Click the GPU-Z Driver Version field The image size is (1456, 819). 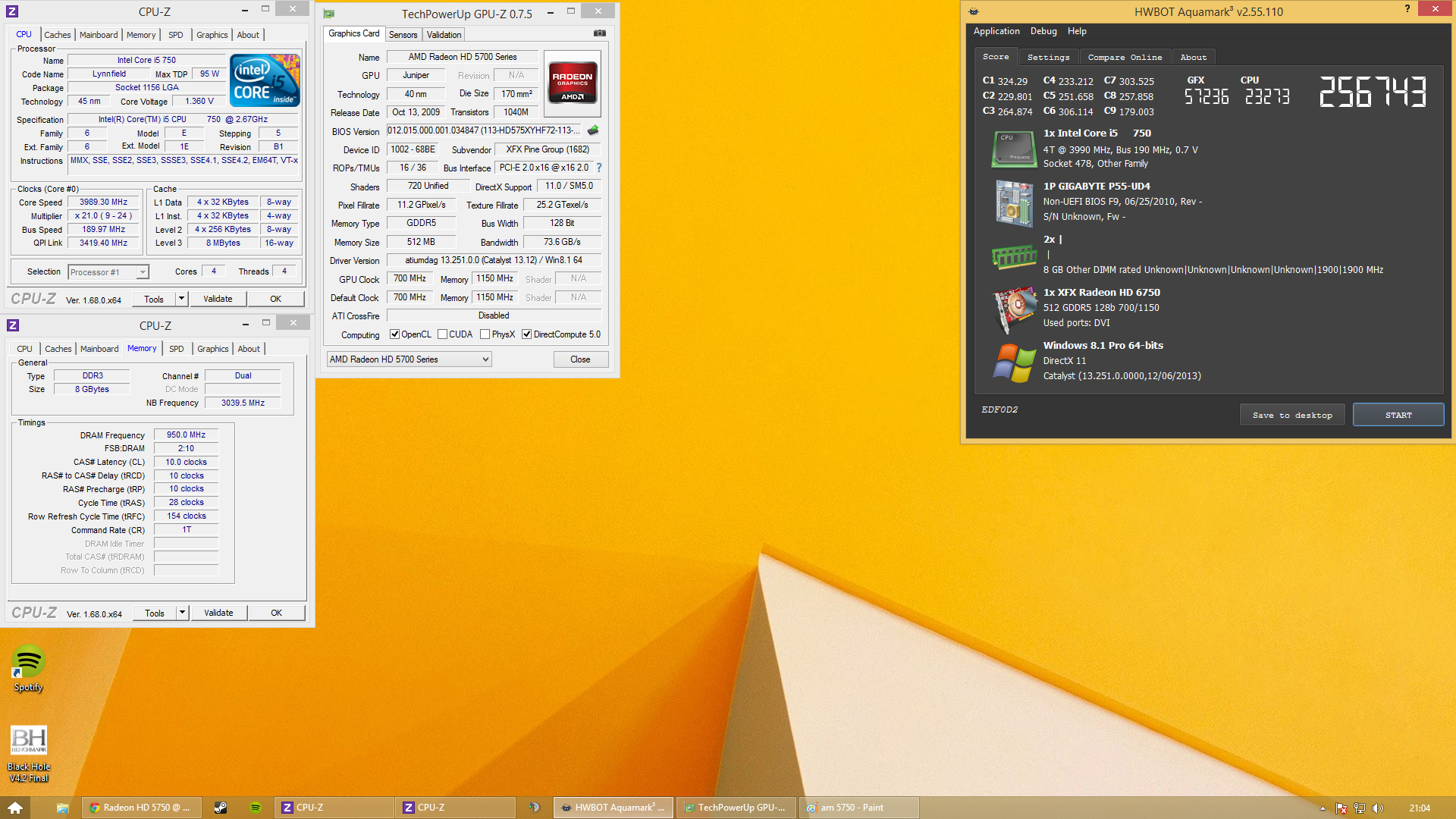[494, 260]
